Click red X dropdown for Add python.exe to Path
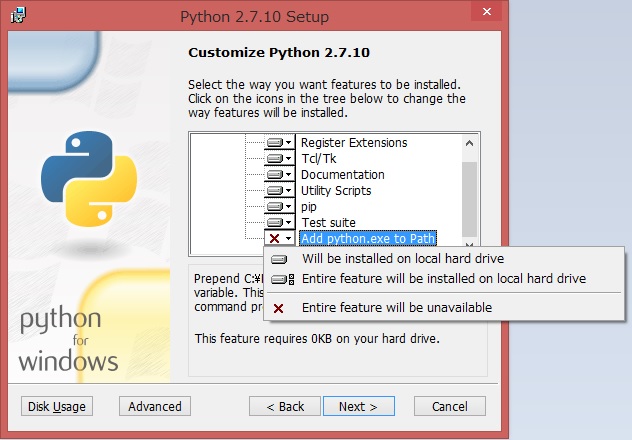Image resolution: width=632 pixels, height=440 pixels. point(280,238)
